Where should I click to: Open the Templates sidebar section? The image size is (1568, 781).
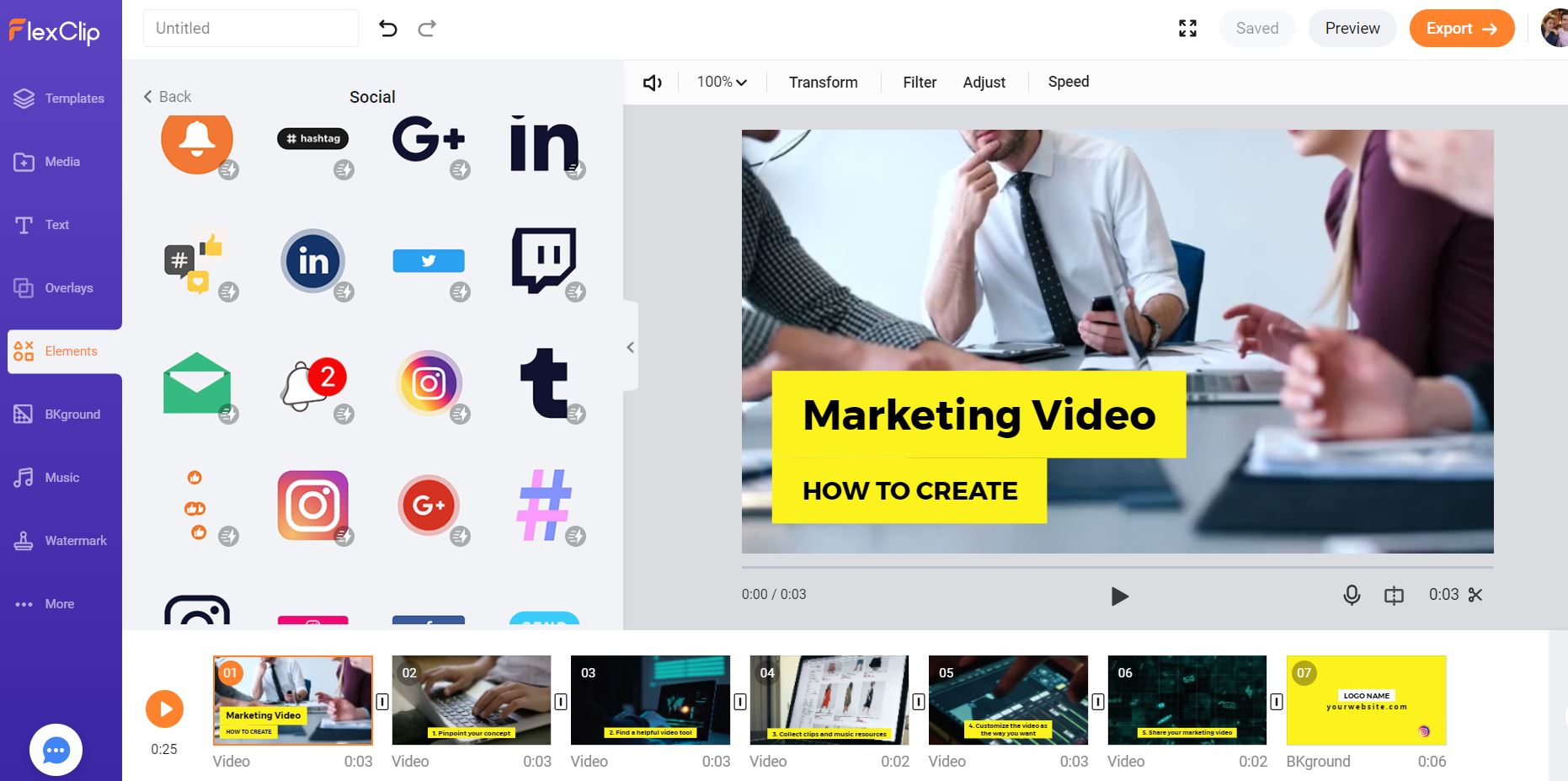tap(59, 99)
